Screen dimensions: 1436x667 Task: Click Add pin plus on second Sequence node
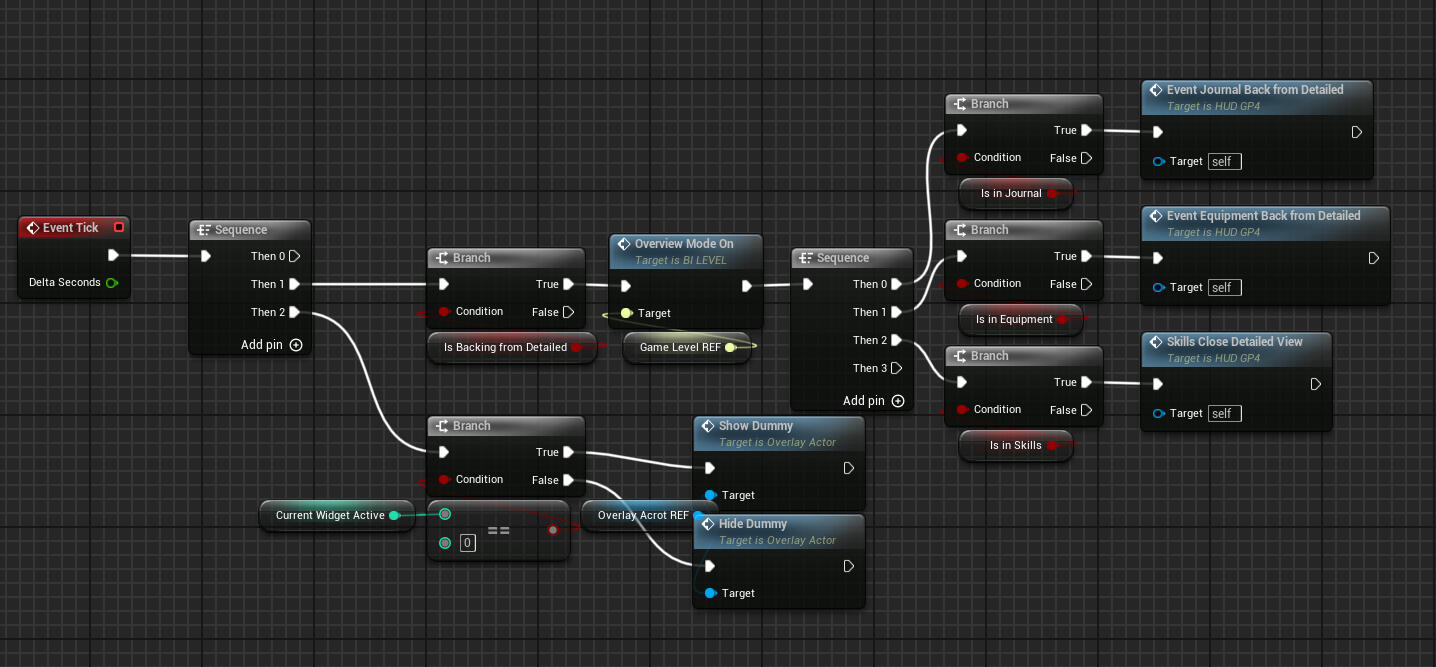tap(898, 401)
